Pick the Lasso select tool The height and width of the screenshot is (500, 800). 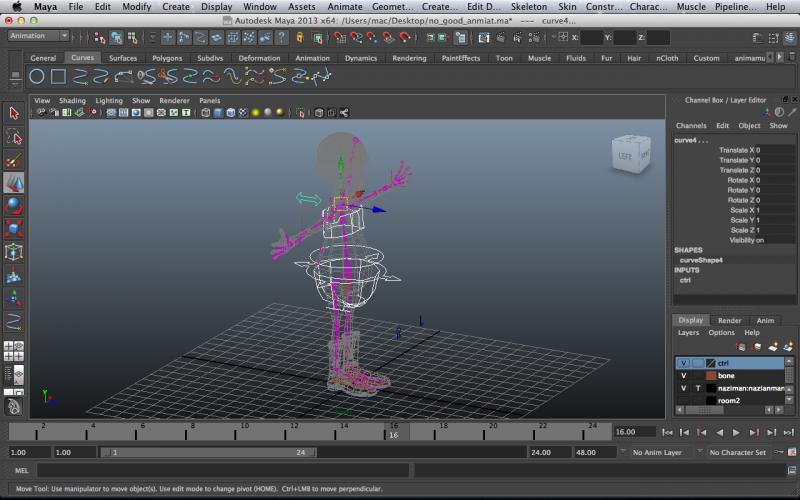pyautogui.click(x=14, y=136)
